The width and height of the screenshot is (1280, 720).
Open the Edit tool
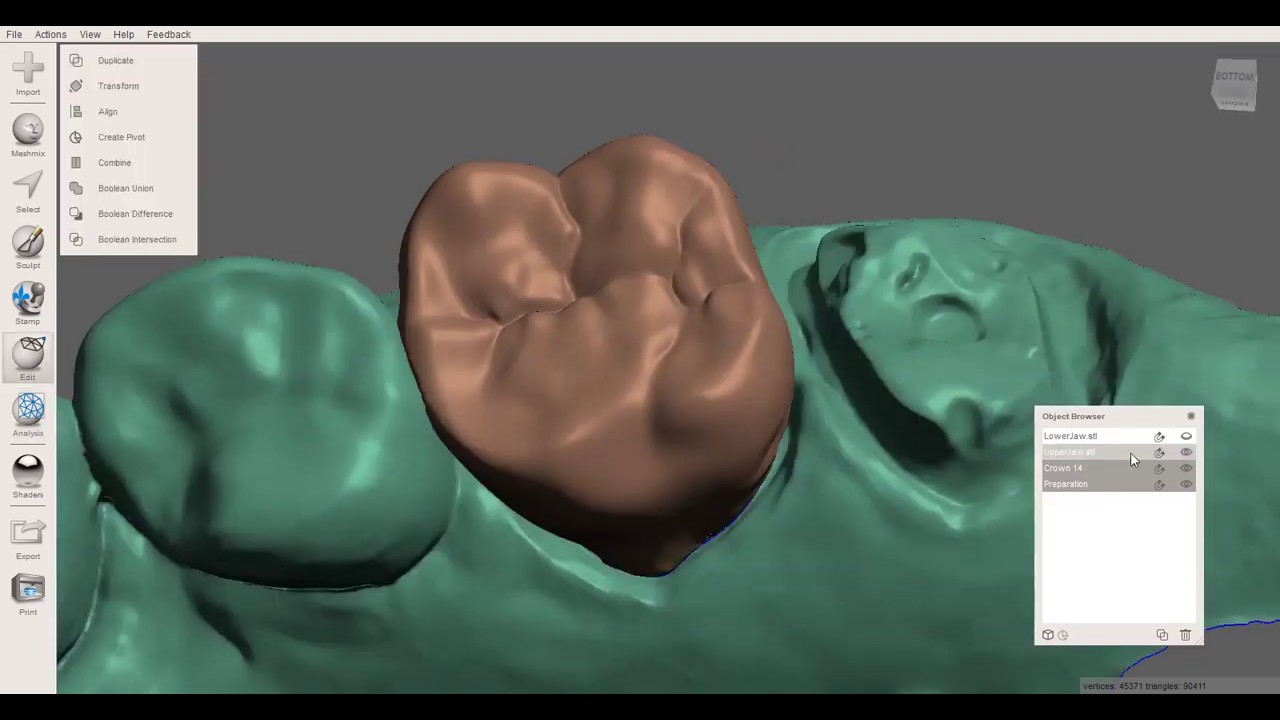click(x=28, y=359)
